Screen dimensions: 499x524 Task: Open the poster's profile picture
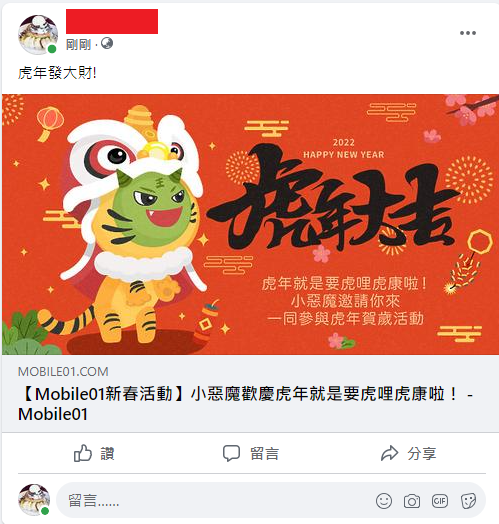coord(38,35)
